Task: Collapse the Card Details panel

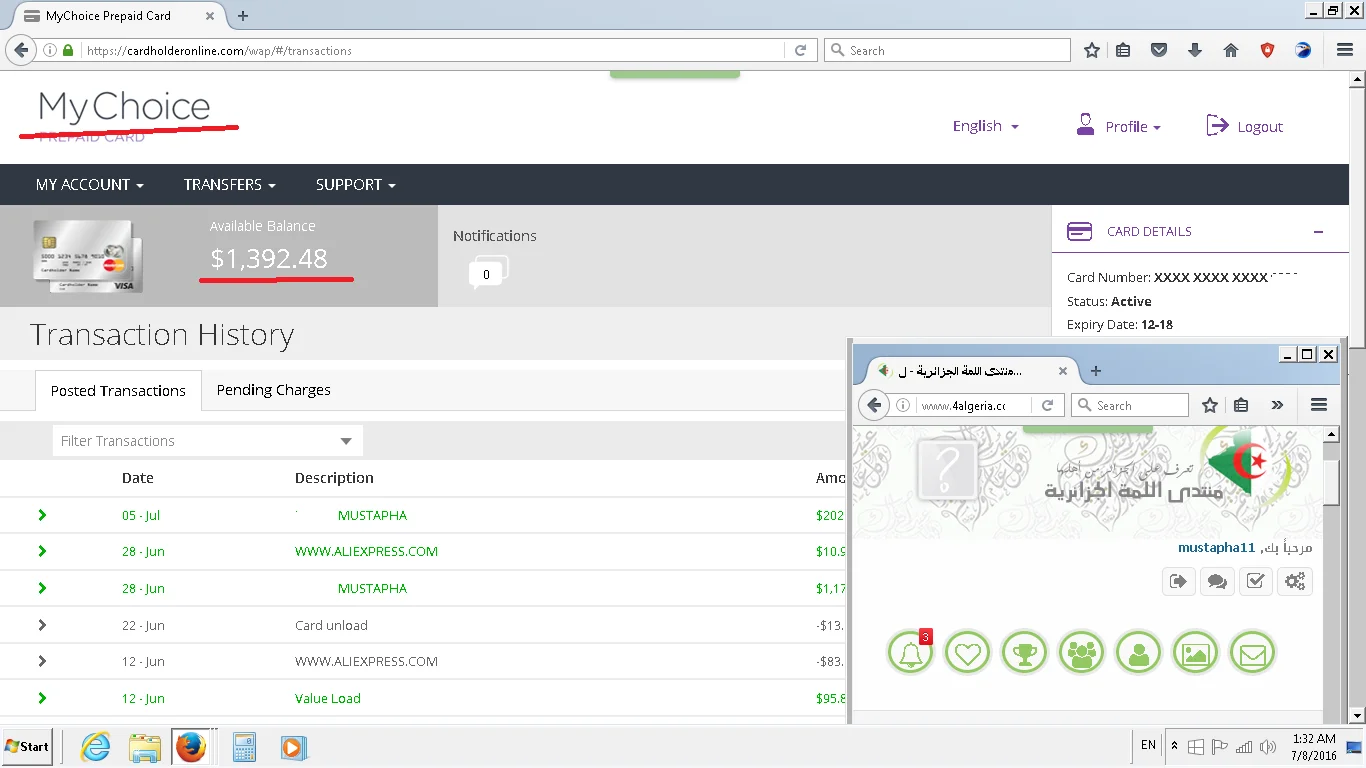Action: 1318,231
